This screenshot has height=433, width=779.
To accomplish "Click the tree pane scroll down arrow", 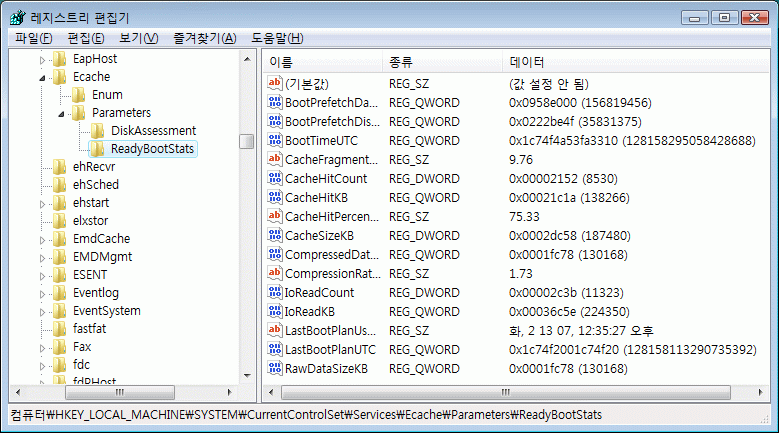I will [x=247, y=376].
